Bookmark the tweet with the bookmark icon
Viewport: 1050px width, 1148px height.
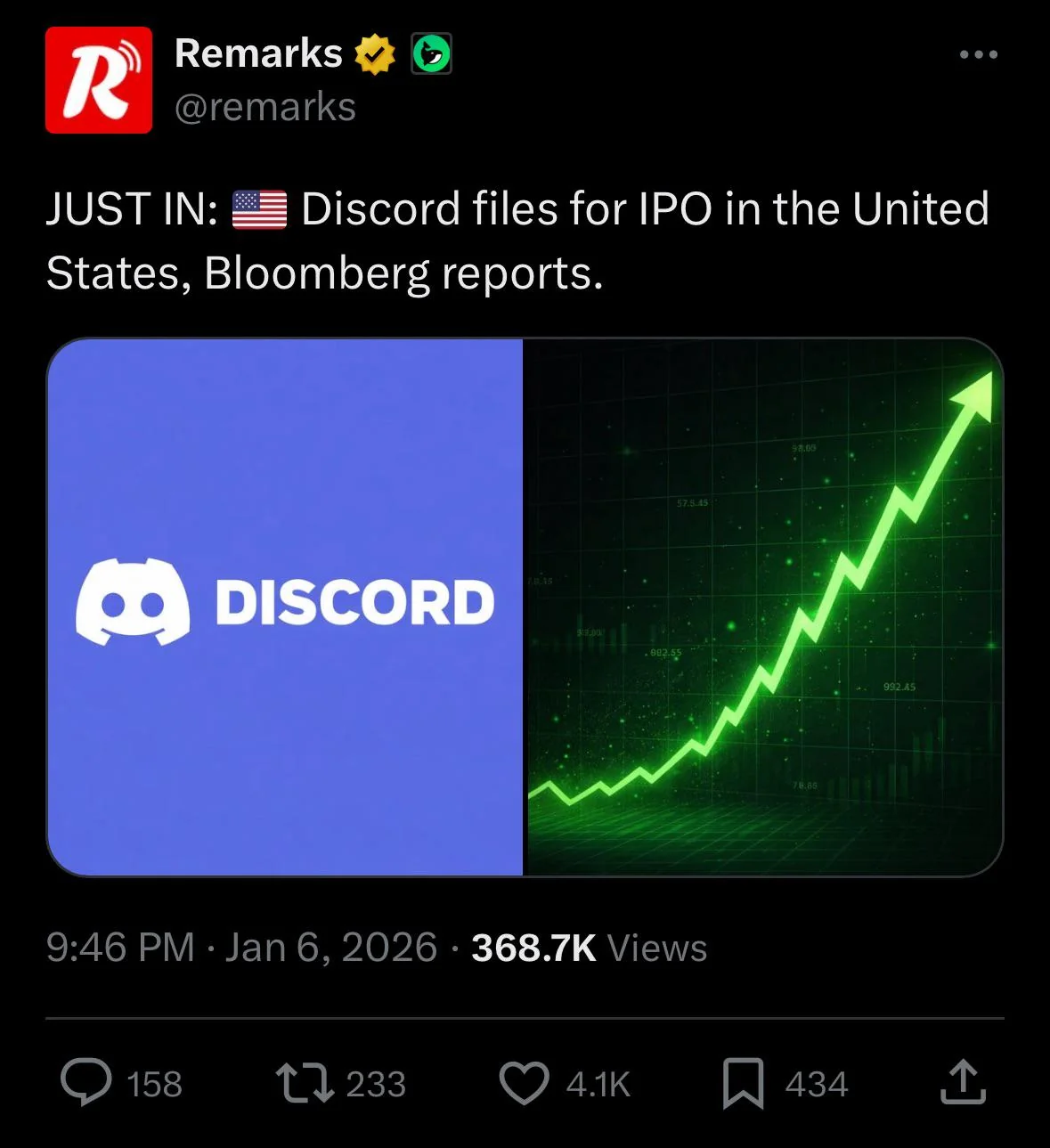[x=743, y=1082]
